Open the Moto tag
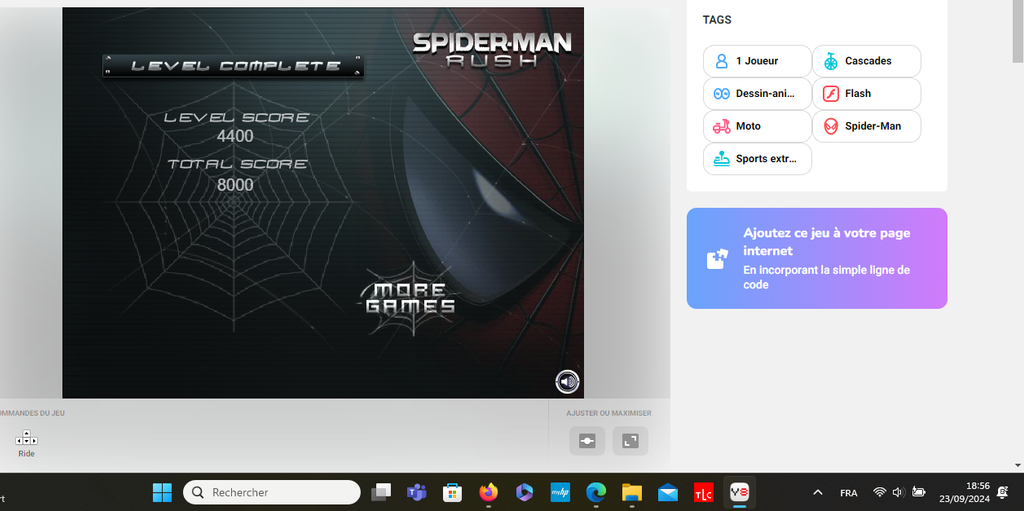Image resolution: width=1024 pixels, height=511 pixels. [x=758, y=126]
